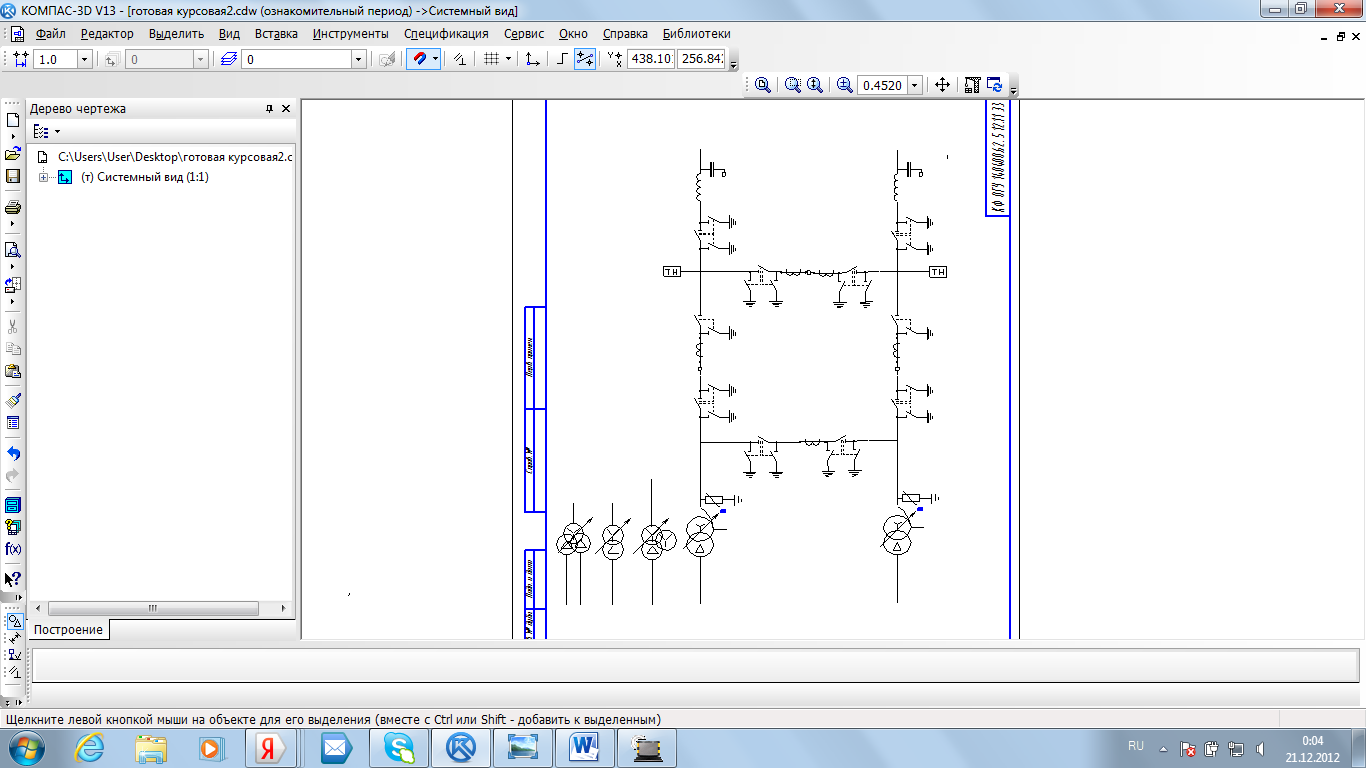Select the geometry toolbar switch icon
The image size is (1366, 768).
(14, 620)
